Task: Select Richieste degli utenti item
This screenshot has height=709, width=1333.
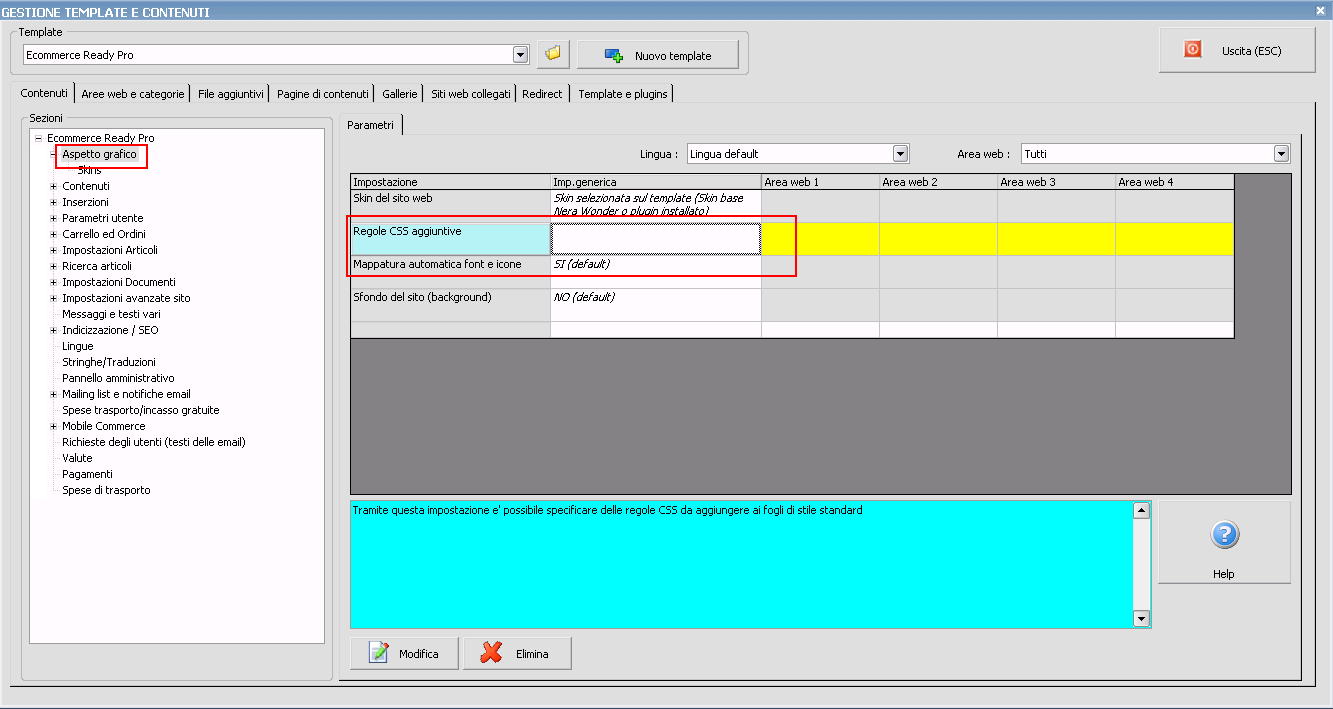Action: (154, 442)
